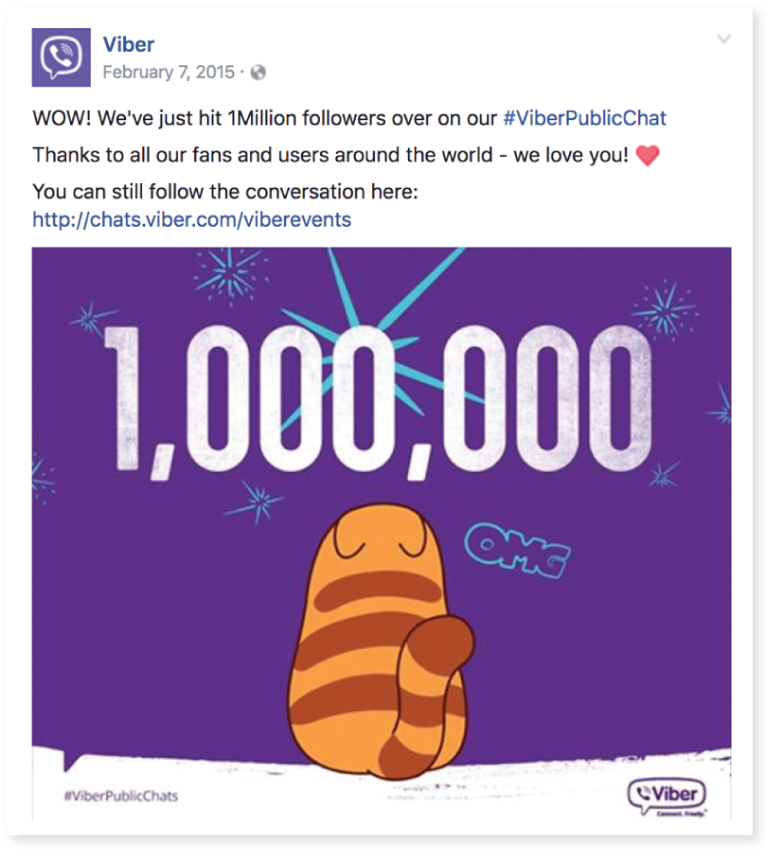Click the small firework in image top-right corner
This screenshot has width=770, height=856.
pos(661,304)
